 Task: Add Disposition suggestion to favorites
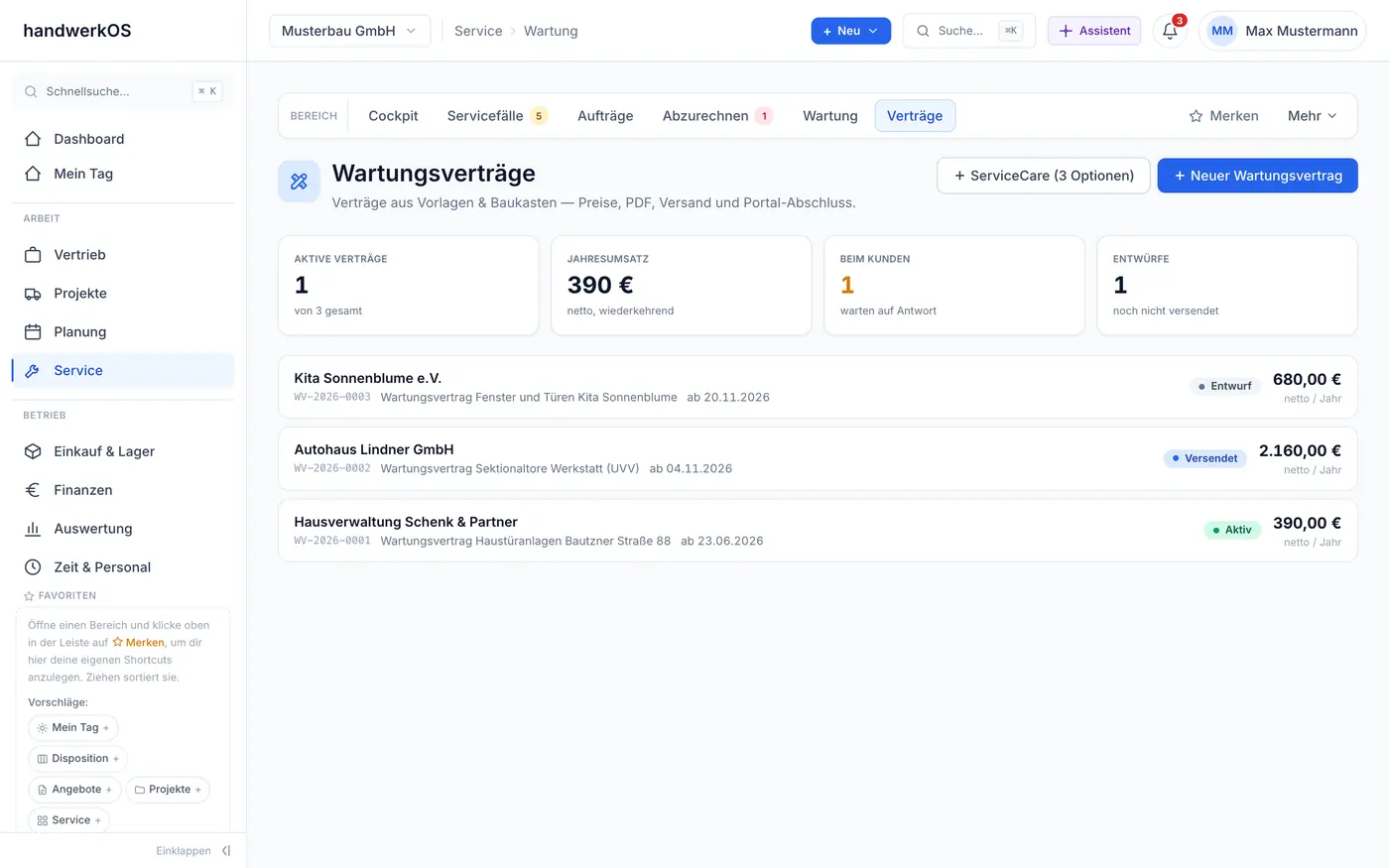(x=77, y=759)
